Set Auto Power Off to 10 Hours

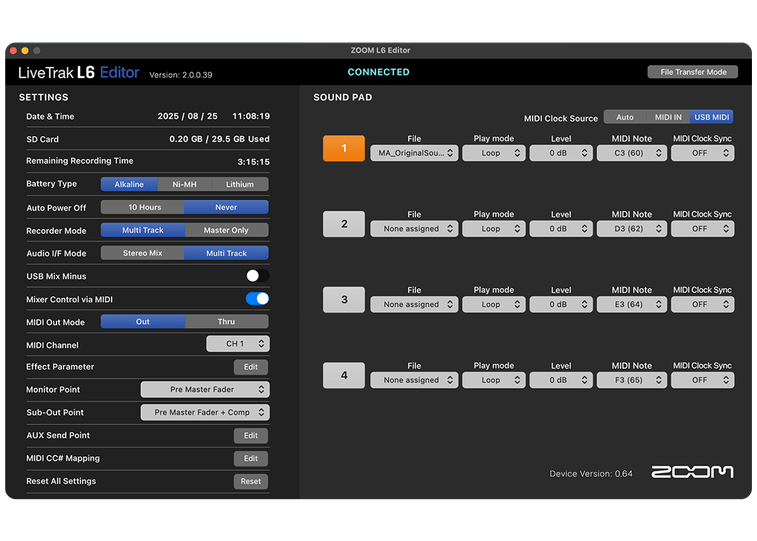(143, 207)
